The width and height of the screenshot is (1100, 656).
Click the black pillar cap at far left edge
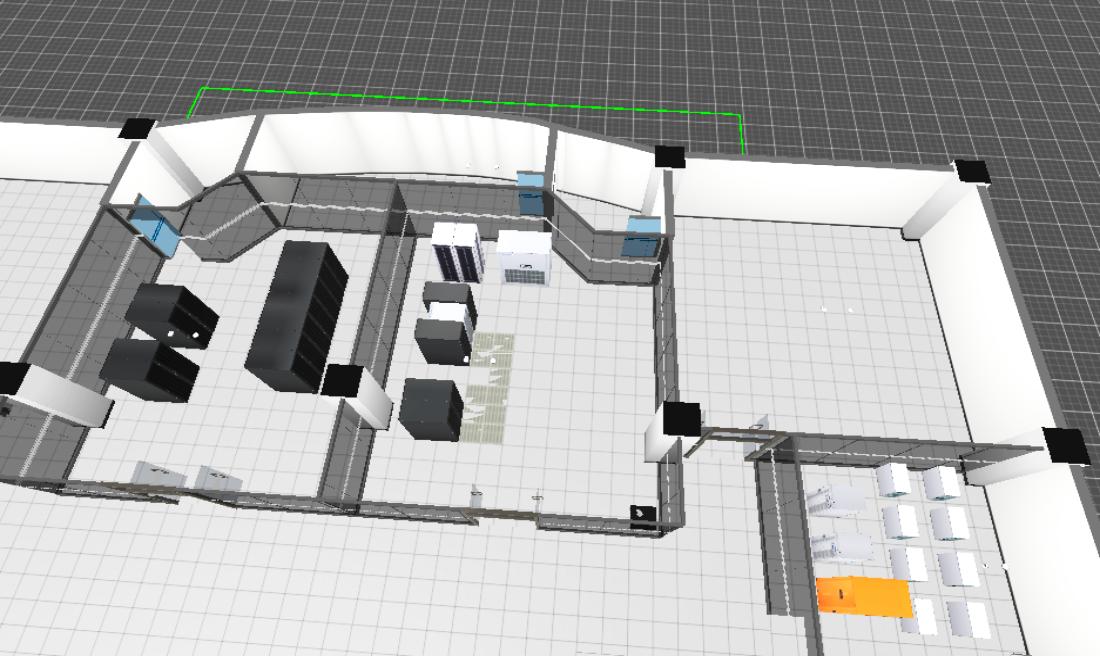pyautogui.click(x=10, y=377)
